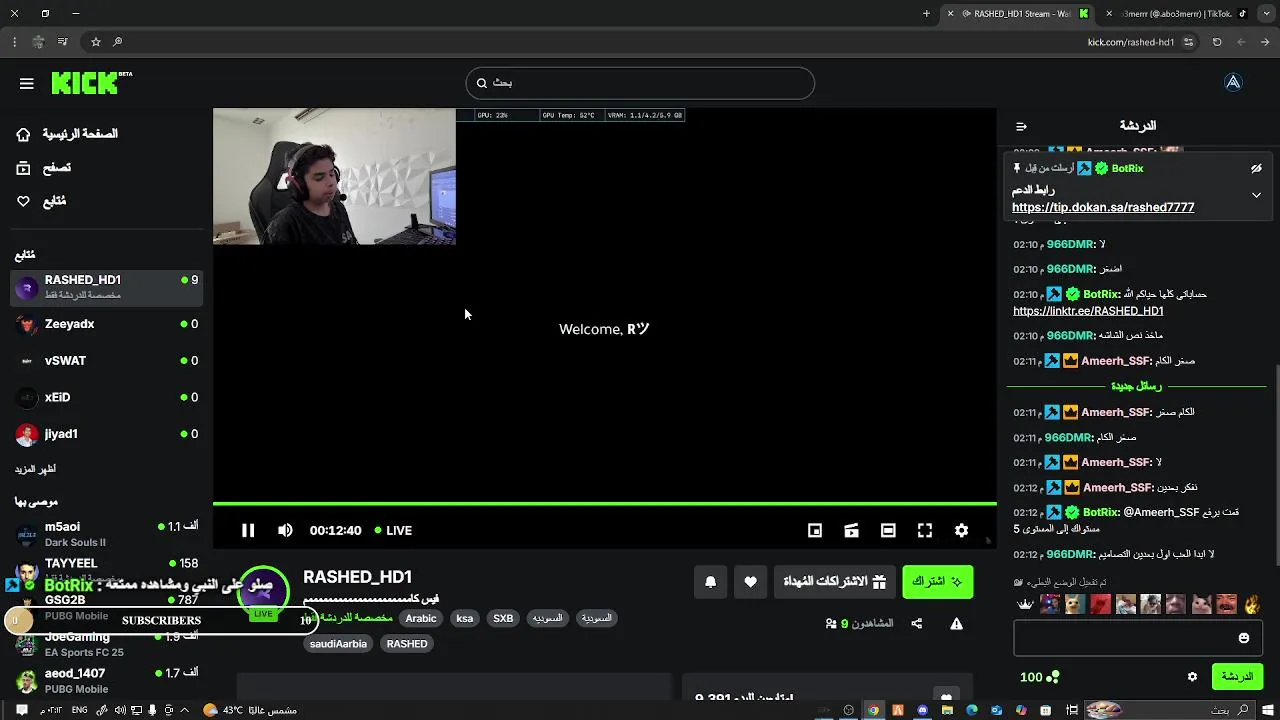
Task: Switch to the TikTok browser tab
Action: click(x=1177, y=14)
